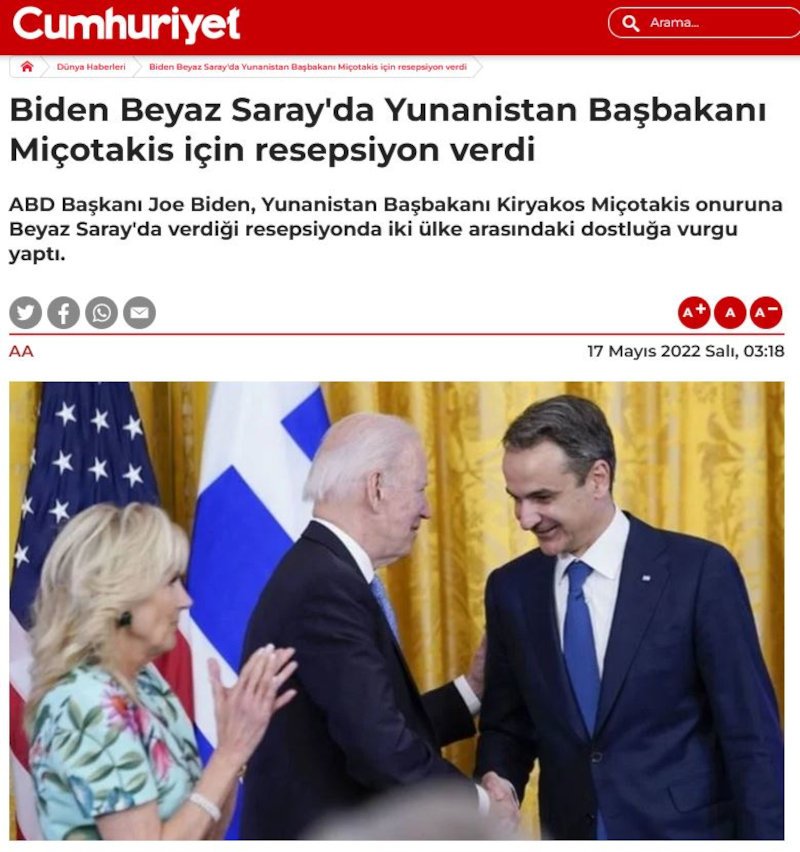Click the article headline text
The image size is (800, 852).
click(x=388, y=130)
